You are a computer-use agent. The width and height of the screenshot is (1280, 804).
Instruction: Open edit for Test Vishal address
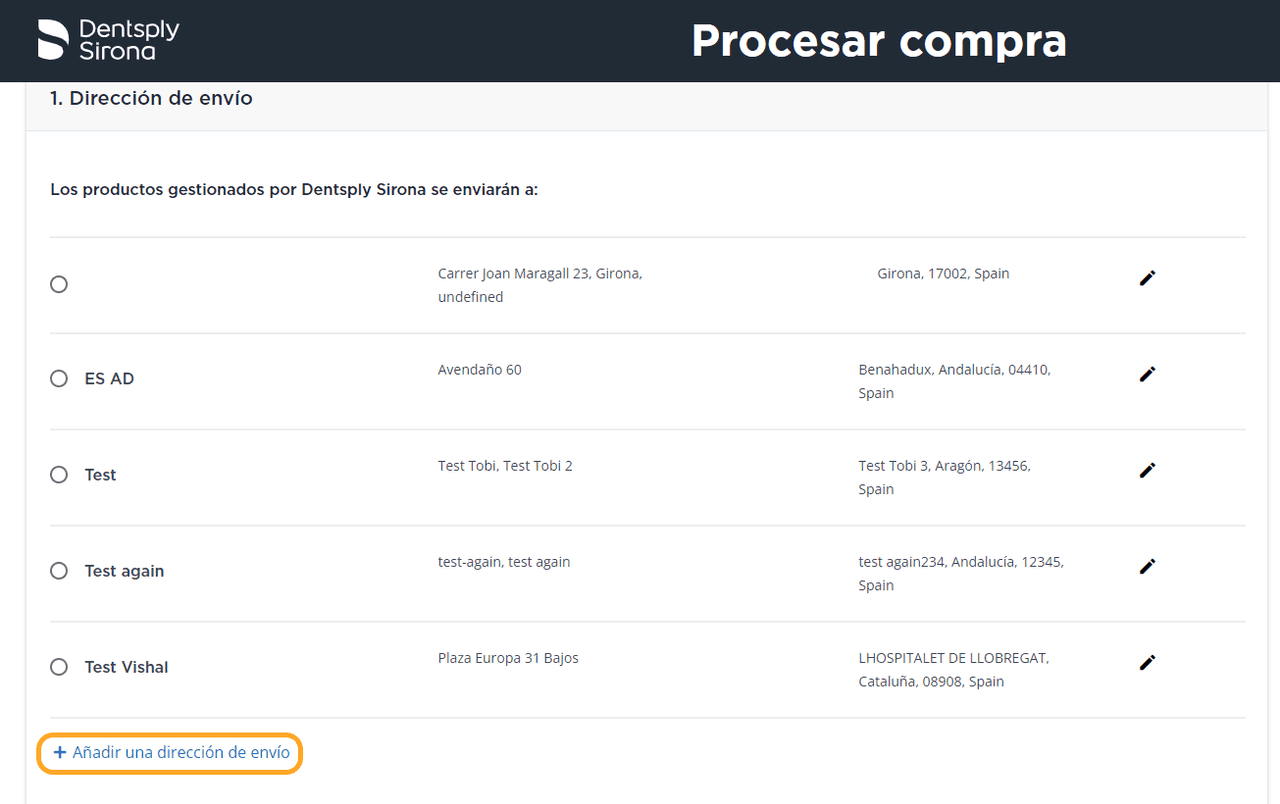pyautogui.click(x=1147, y=662)
